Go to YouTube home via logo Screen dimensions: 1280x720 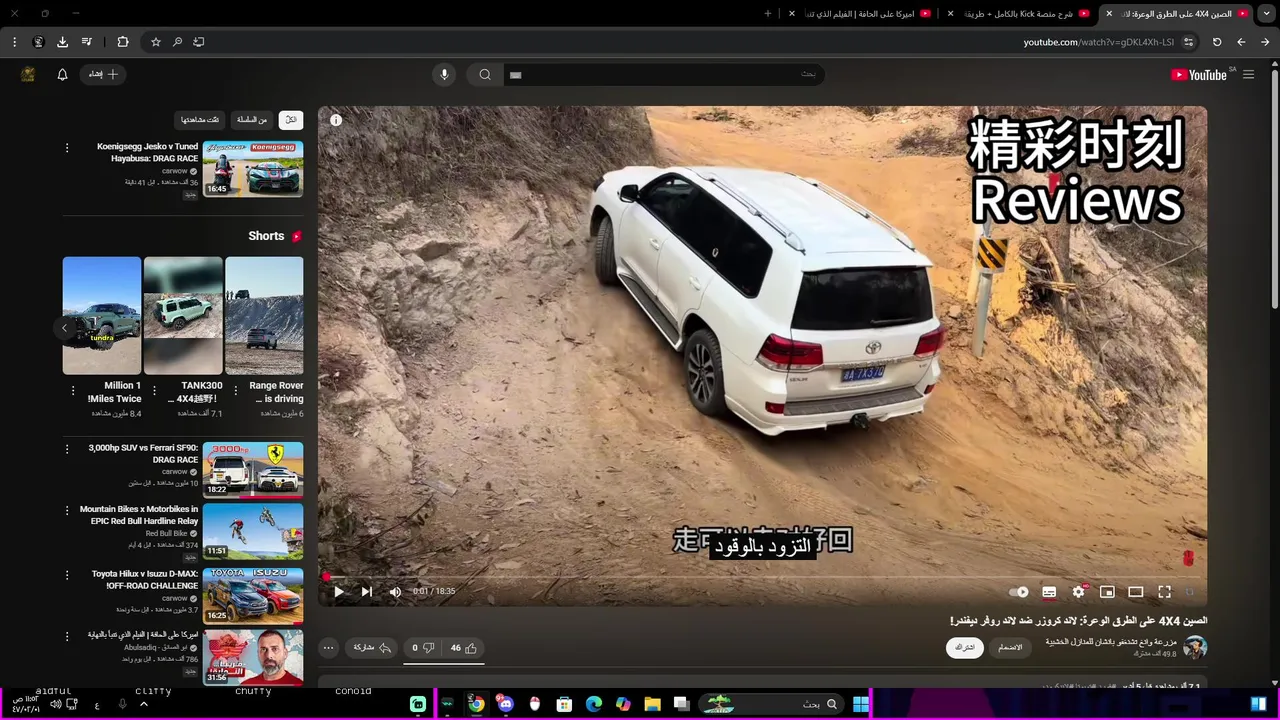coord(1199,75)
